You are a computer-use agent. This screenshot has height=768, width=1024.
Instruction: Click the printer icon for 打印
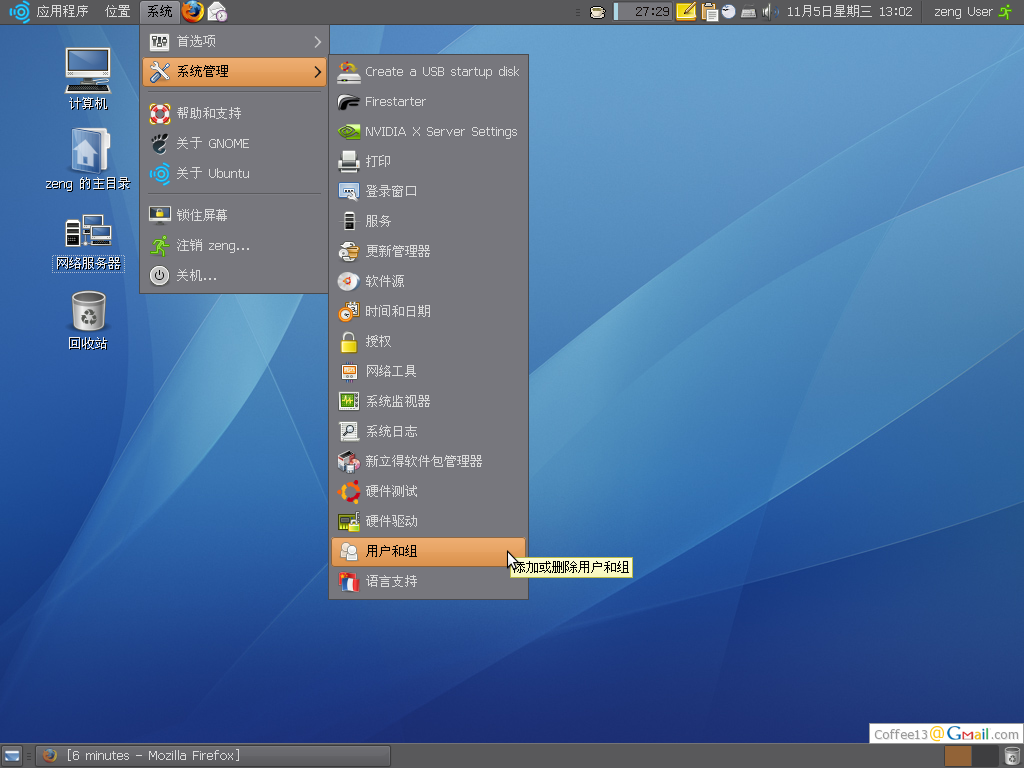tap(349, 161)
